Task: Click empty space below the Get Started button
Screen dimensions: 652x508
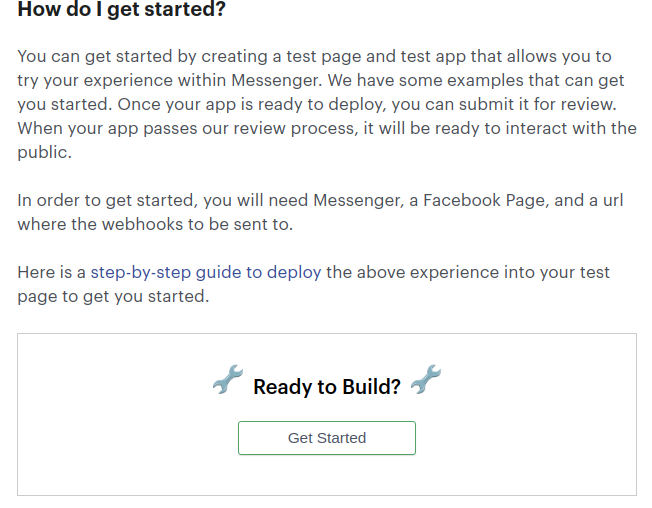Action: [326, 476]
